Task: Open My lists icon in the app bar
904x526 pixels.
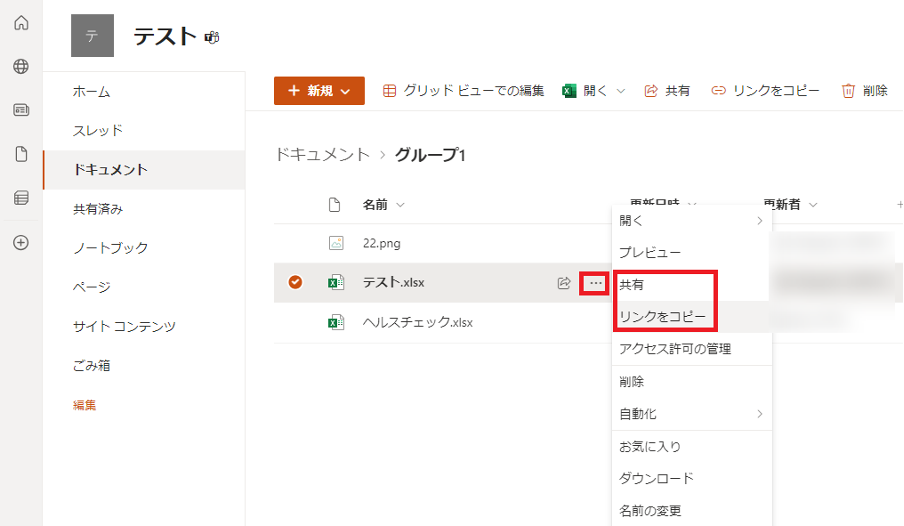Action: (21, 198)
